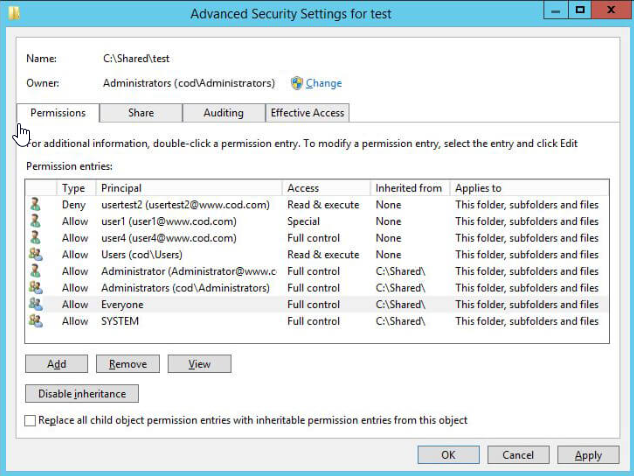
Task: Sort by the Applies to column header
Action: tap(529, 188)
